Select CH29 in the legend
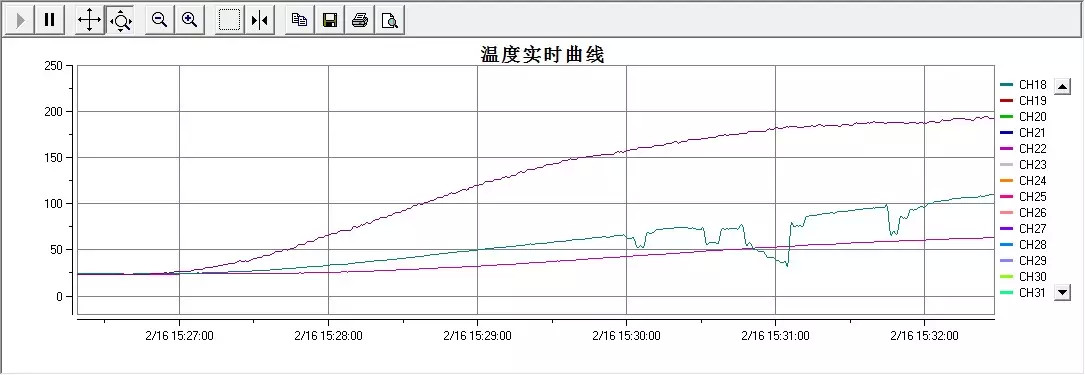Screen dimensions: 1085x375 click(1024, 260)
